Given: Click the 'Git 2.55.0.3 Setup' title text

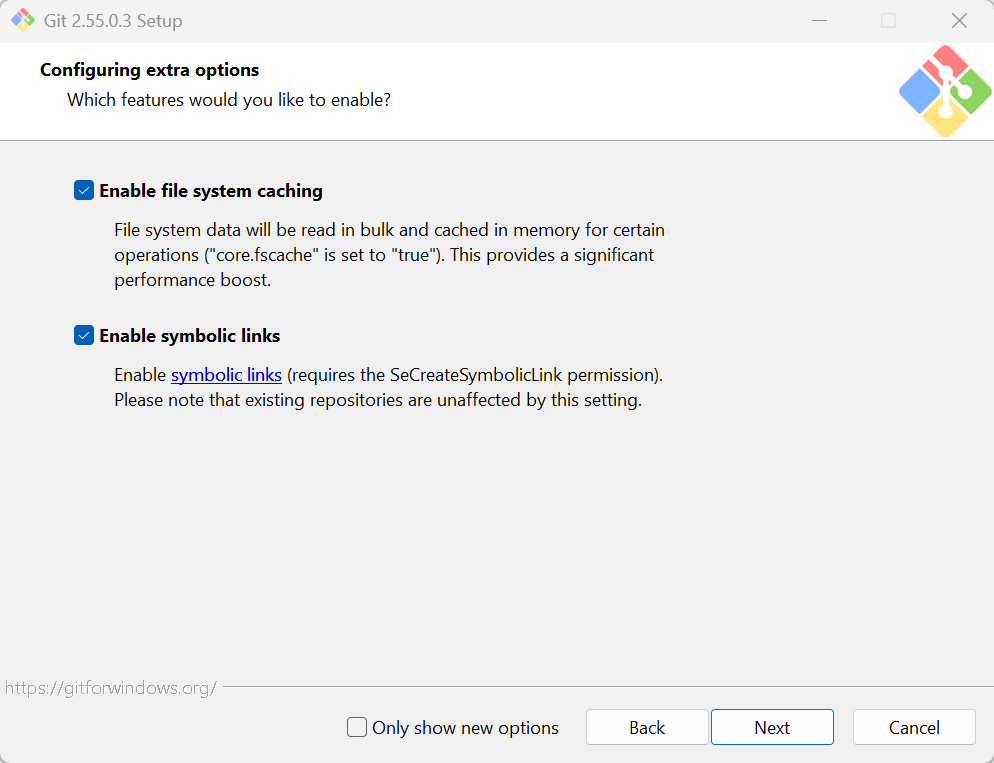Looking at the screenshot, I should click(113, 20).
